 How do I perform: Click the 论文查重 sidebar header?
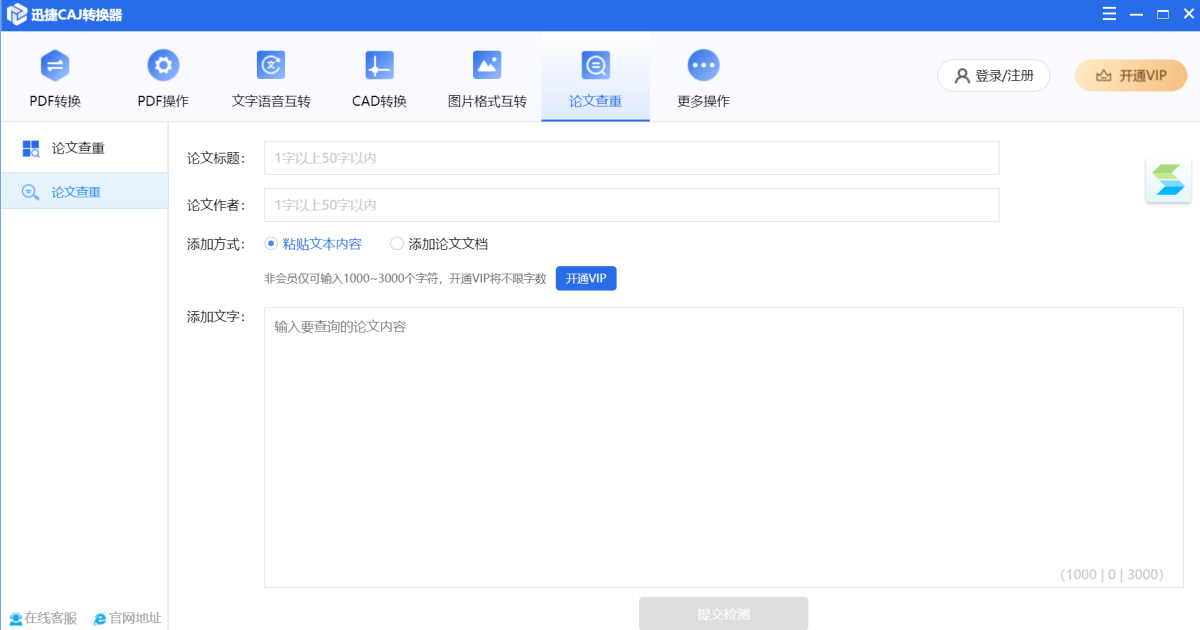point(78,148)
